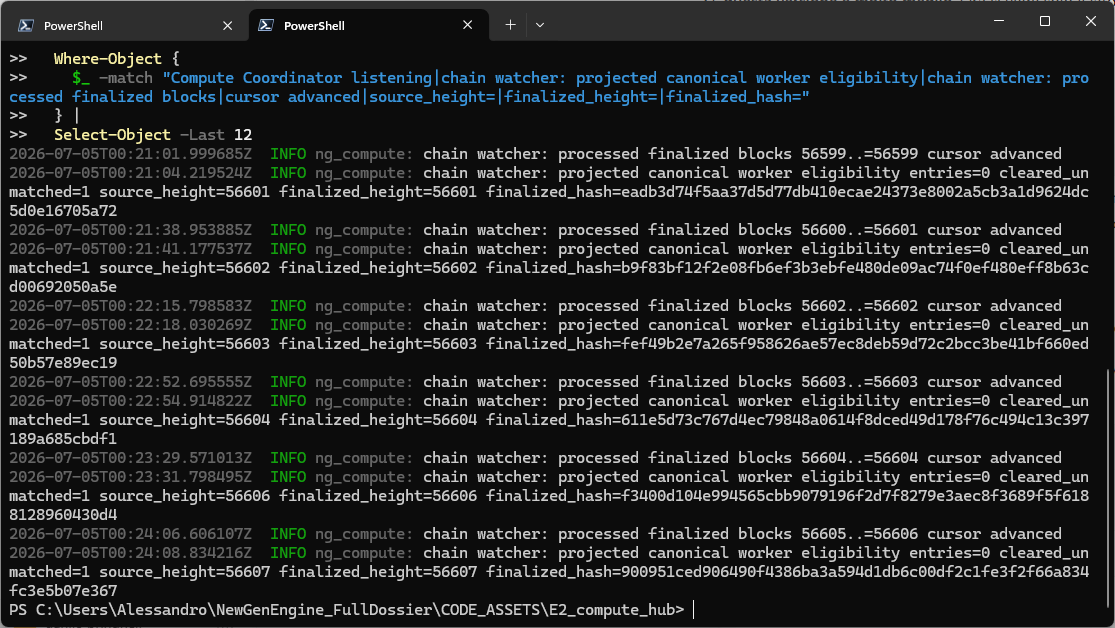Image resolution: width=1115 pixels, height=628 pixels.
Task: Click finalized_height=56604 value
Action: 378,420
